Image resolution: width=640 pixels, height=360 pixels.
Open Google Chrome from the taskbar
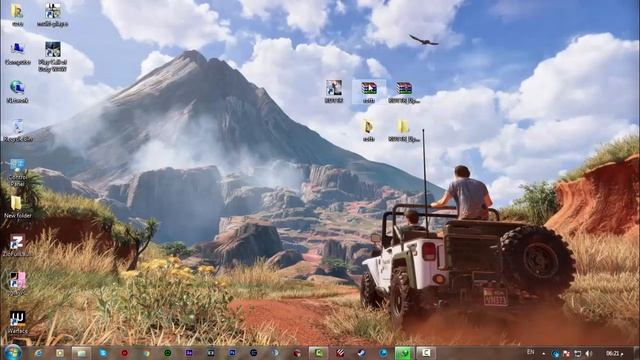pyautogui.click(x=146, y=353)
